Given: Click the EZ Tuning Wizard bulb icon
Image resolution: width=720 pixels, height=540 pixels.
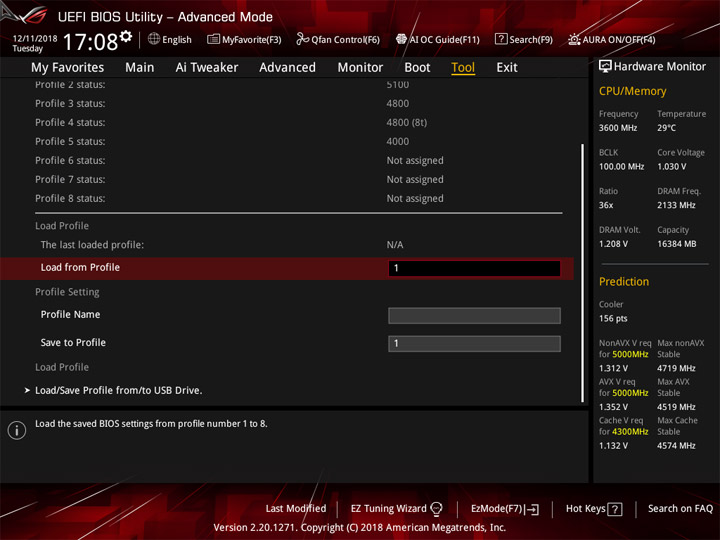Looking at the screenshot, I should point(436,508).
